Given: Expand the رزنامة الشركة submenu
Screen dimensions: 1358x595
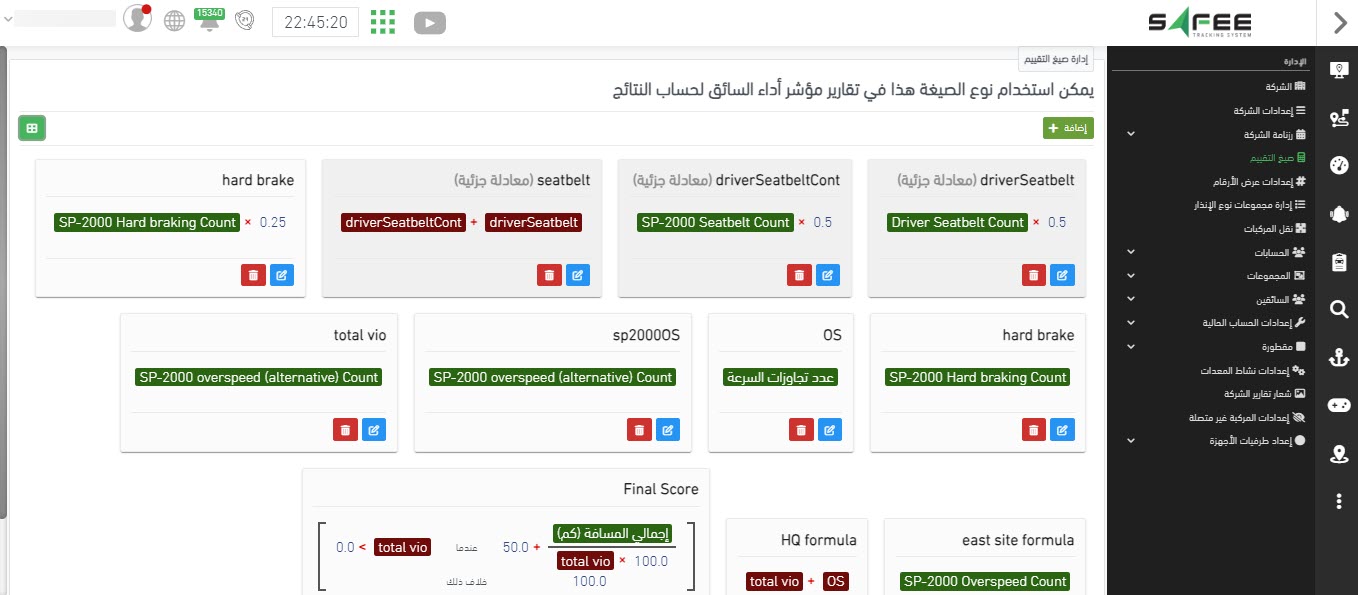Looking at the screenshot, I should 1131,134.
